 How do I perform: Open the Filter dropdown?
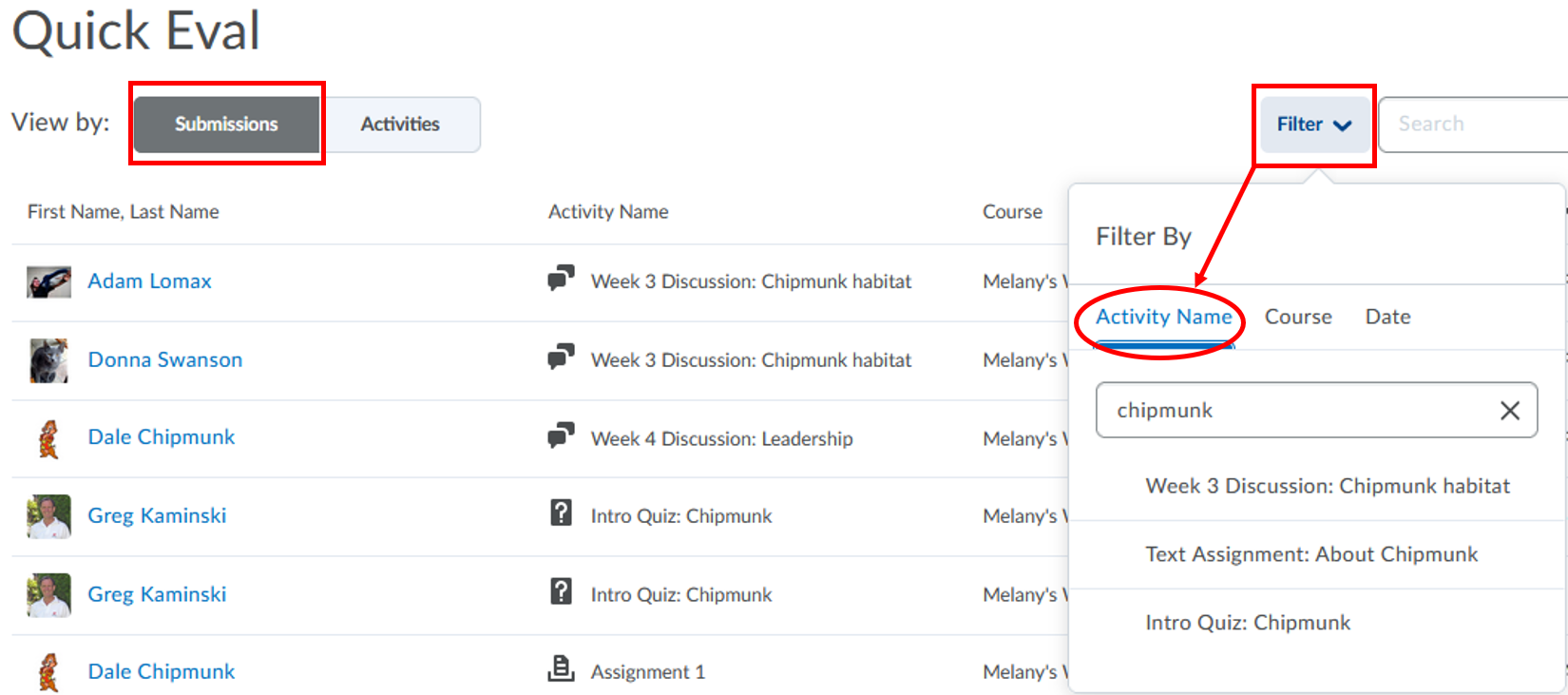tap(1314, 125)
